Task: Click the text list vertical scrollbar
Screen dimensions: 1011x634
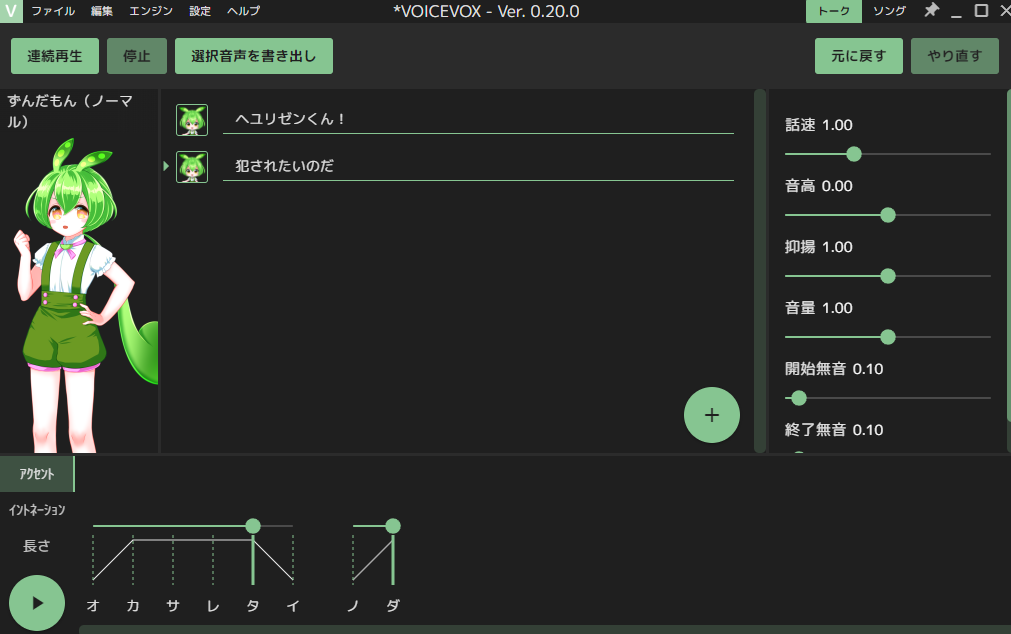Action: click(760, 271)
